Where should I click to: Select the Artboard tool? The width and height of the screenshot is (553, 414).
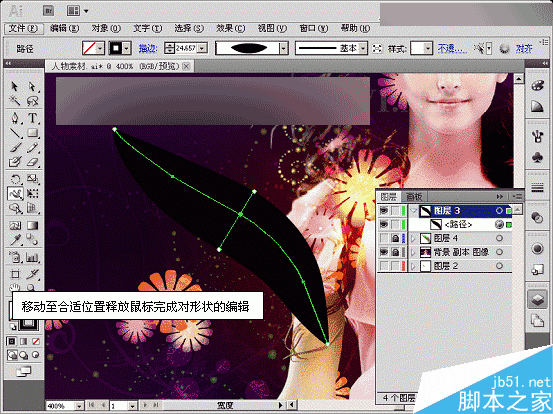[x=15, y=274]
